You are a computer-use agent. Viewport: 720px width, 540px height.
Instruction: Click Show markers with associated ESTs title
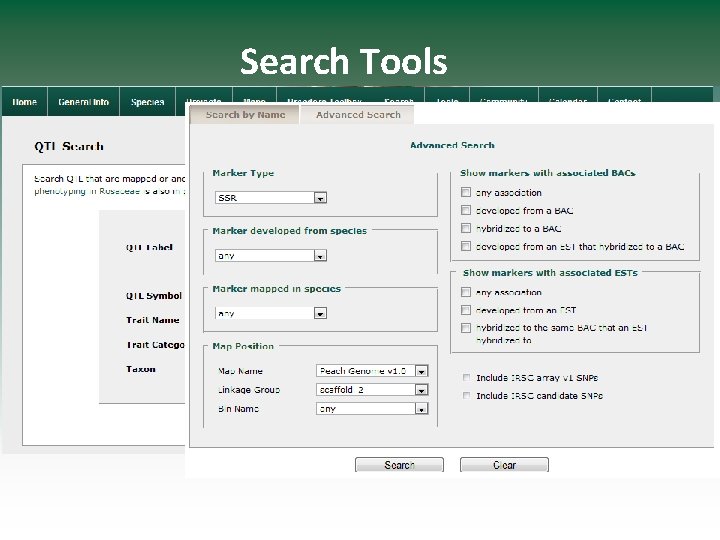point(550,273)
